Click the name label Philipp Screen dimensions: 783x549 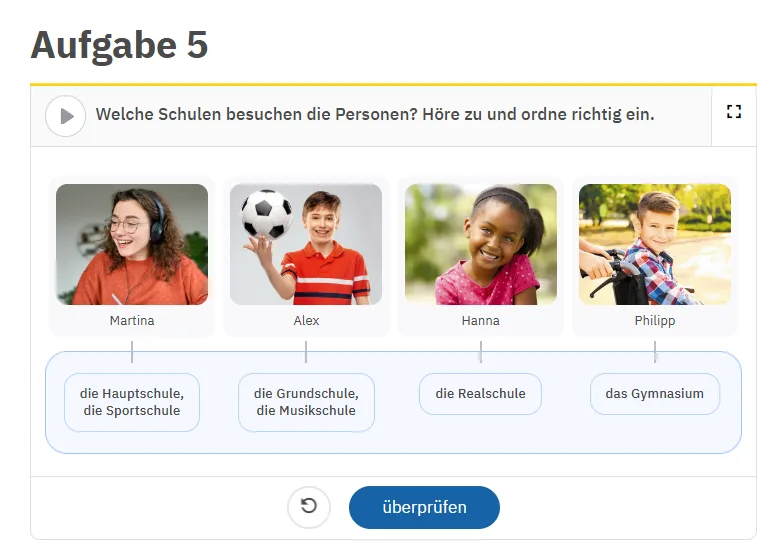655,321
